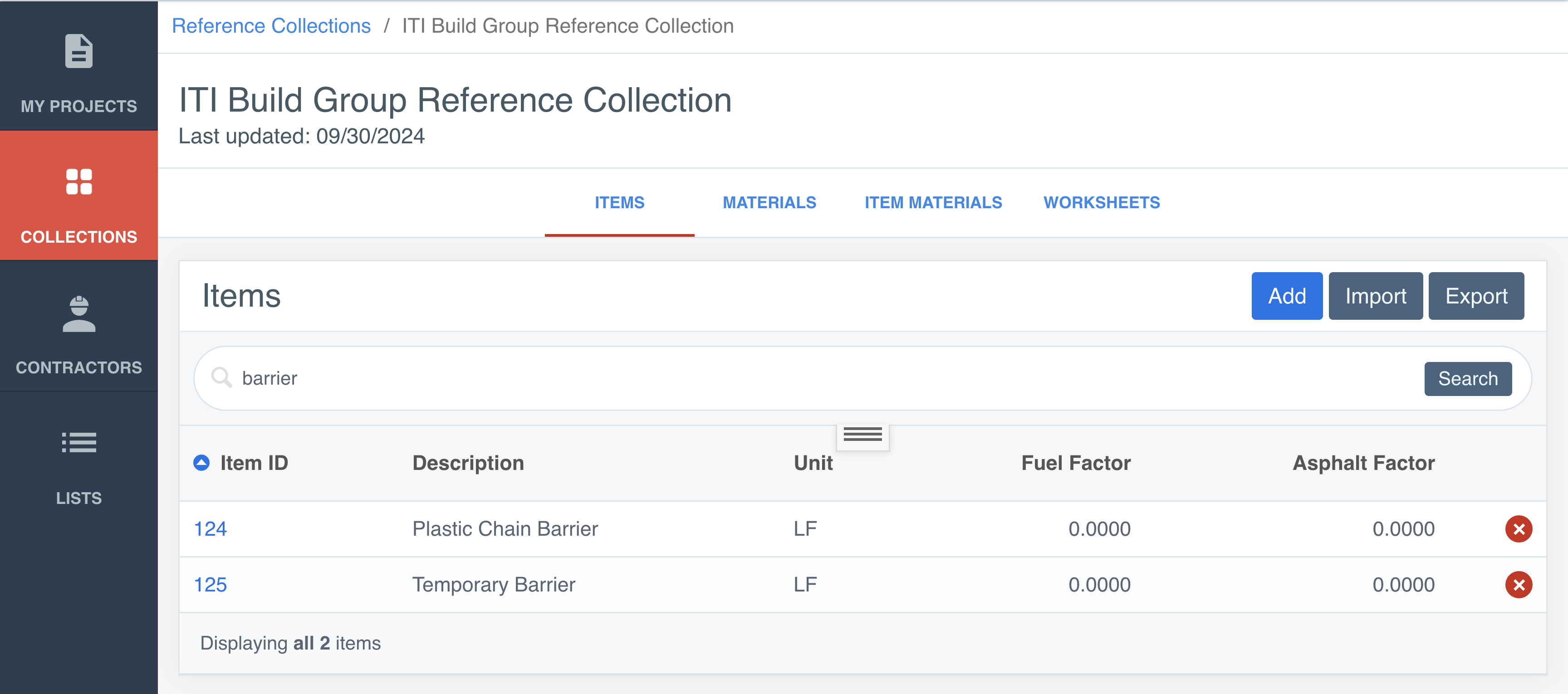The image size is (1568, 694).
Task: Toggle Item ID sort arrow icon
Action: [201, 463]
